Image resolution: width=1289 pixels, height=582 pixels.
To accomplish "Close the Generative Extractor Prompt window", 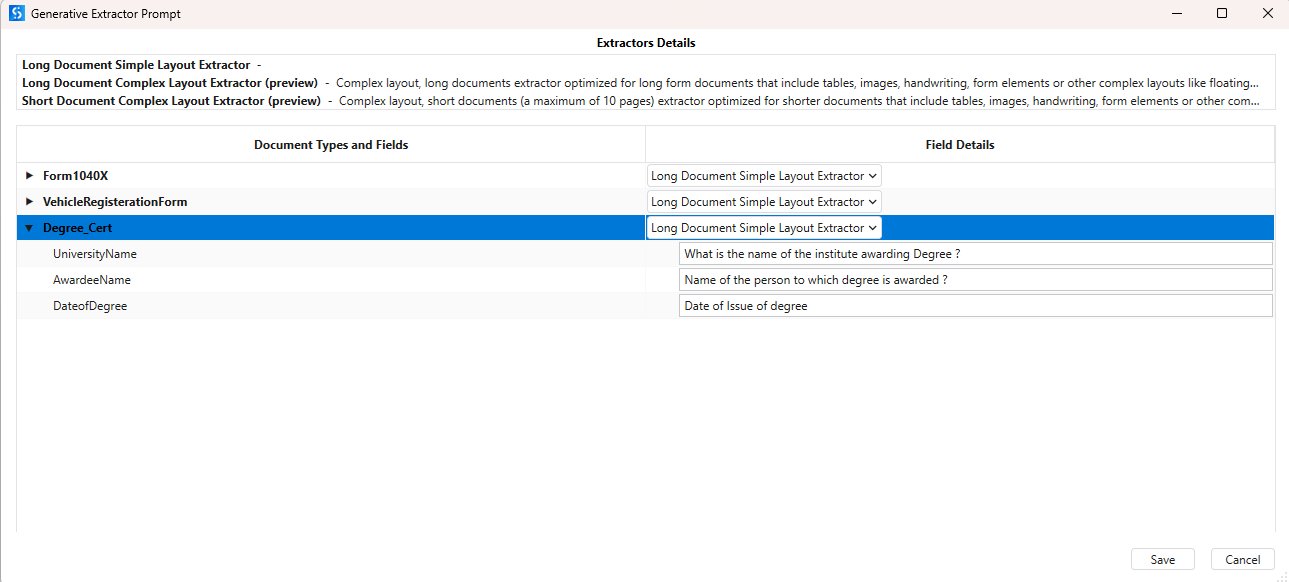I will point(1267,14).
